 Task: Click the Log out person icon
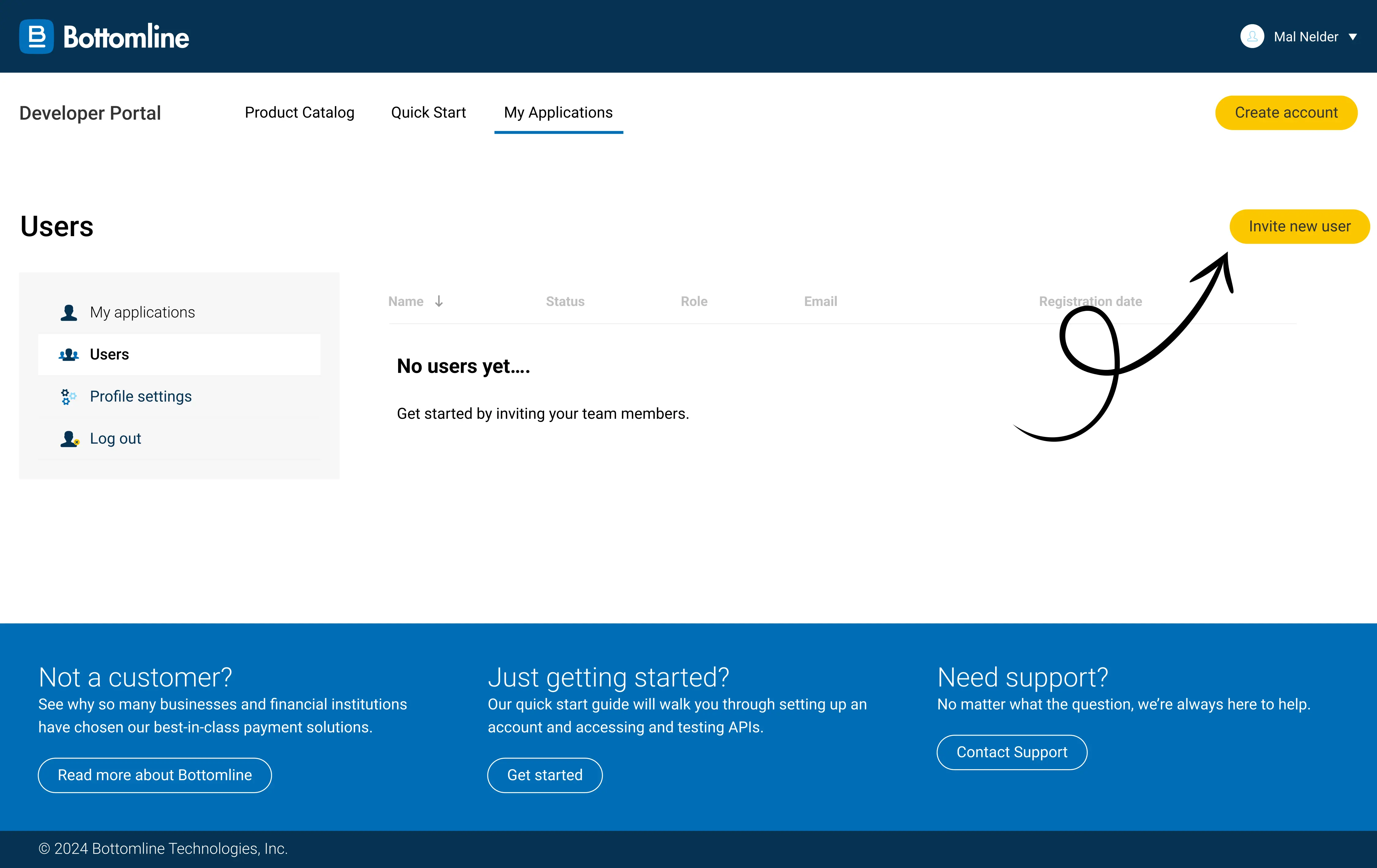(69, 438)
